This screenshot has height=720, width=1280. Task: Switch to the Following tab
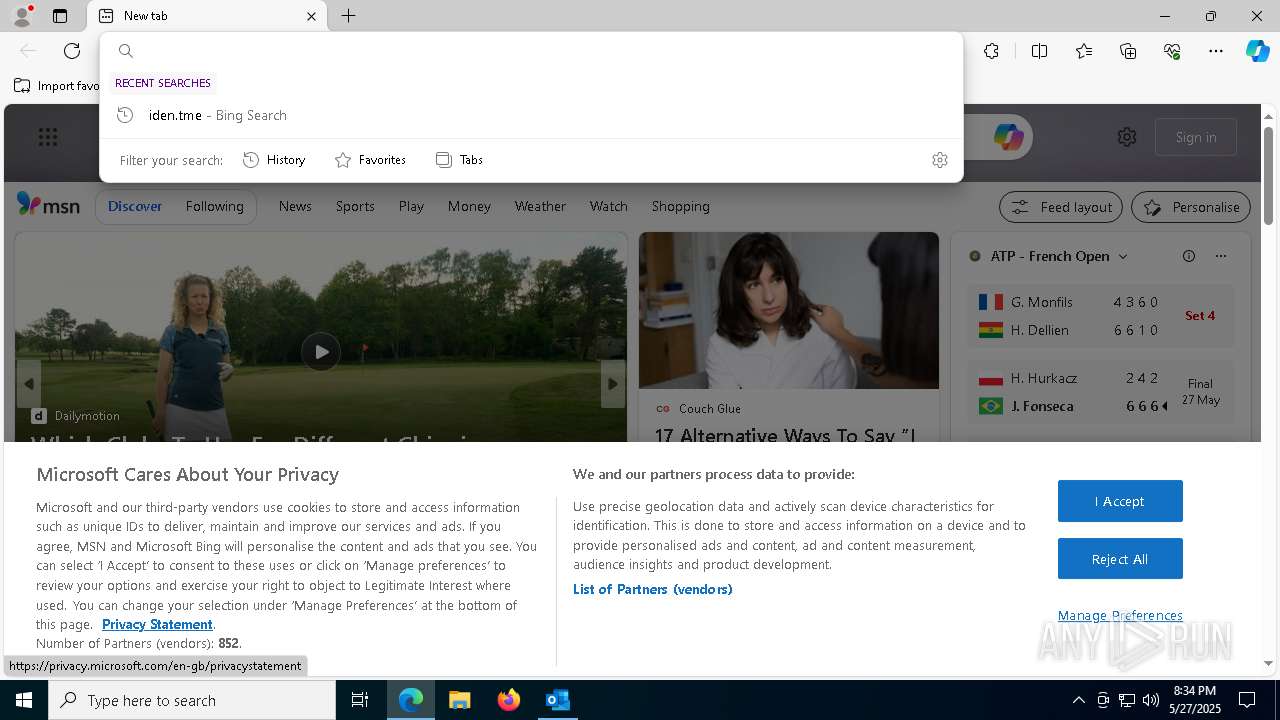click(214, 206)
